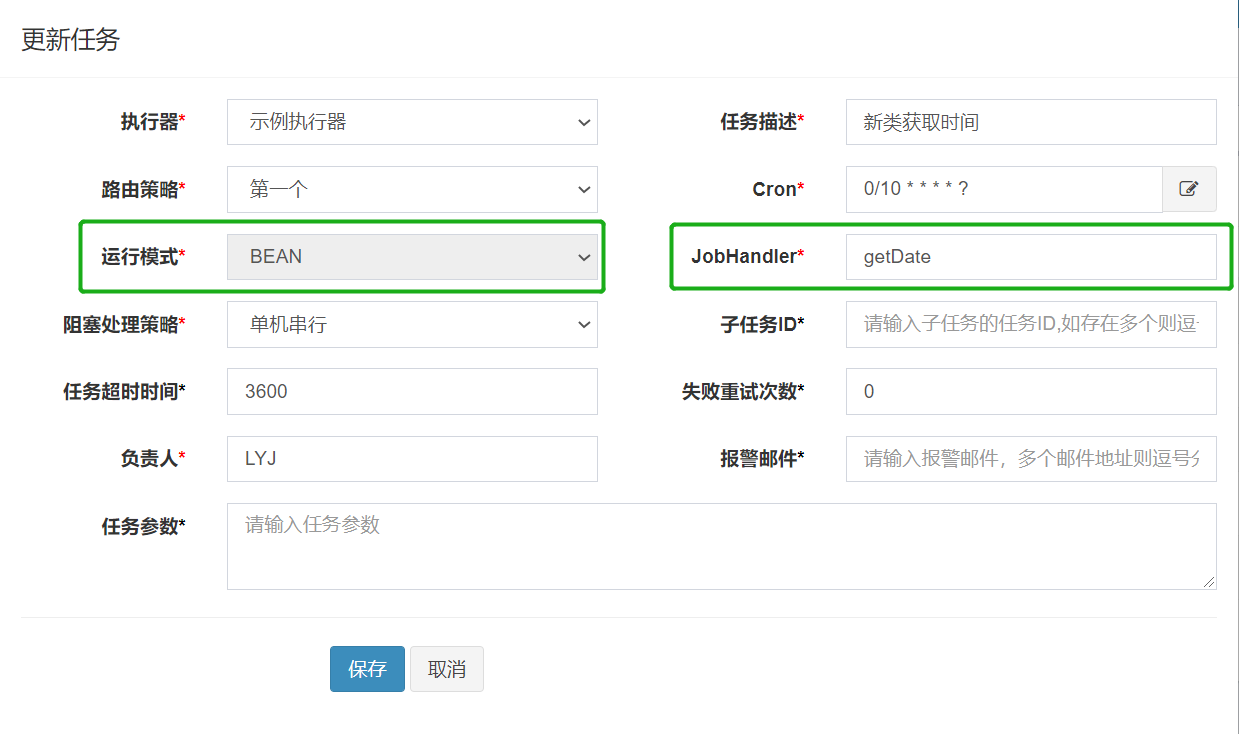Click the Cron expression input field

1003,189
